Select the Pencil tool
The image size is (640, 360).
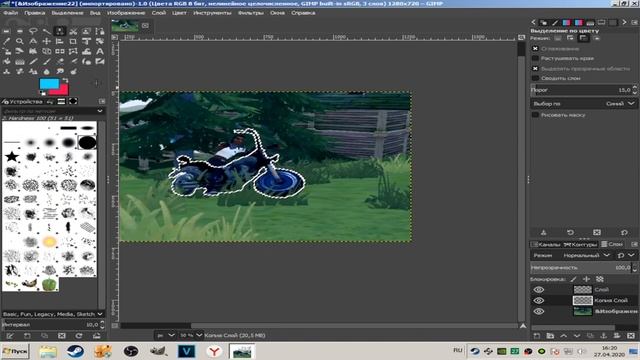tap(33, 62)
